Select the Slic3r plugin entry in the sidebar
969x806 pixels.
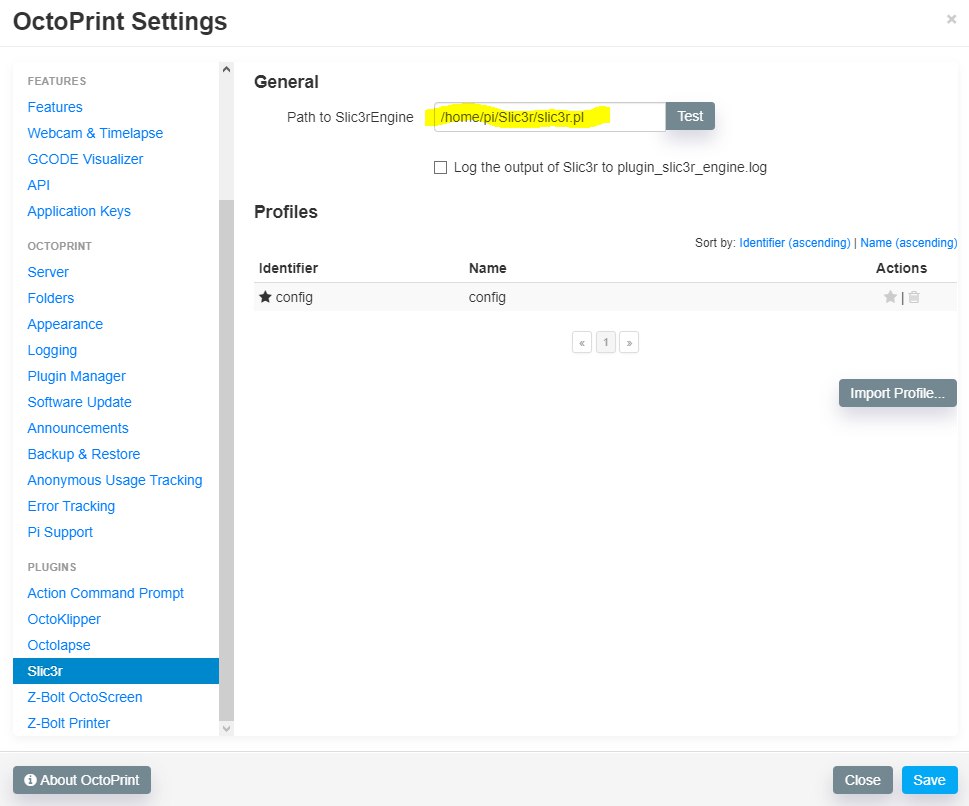[116, 671]
